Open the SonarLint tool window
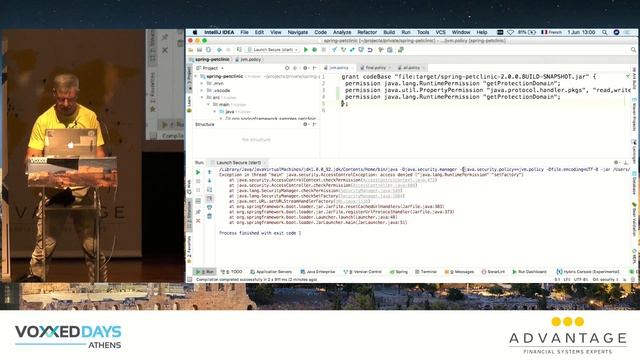The width and height of the screenshot is (640, 360). [x=493, y=272]
